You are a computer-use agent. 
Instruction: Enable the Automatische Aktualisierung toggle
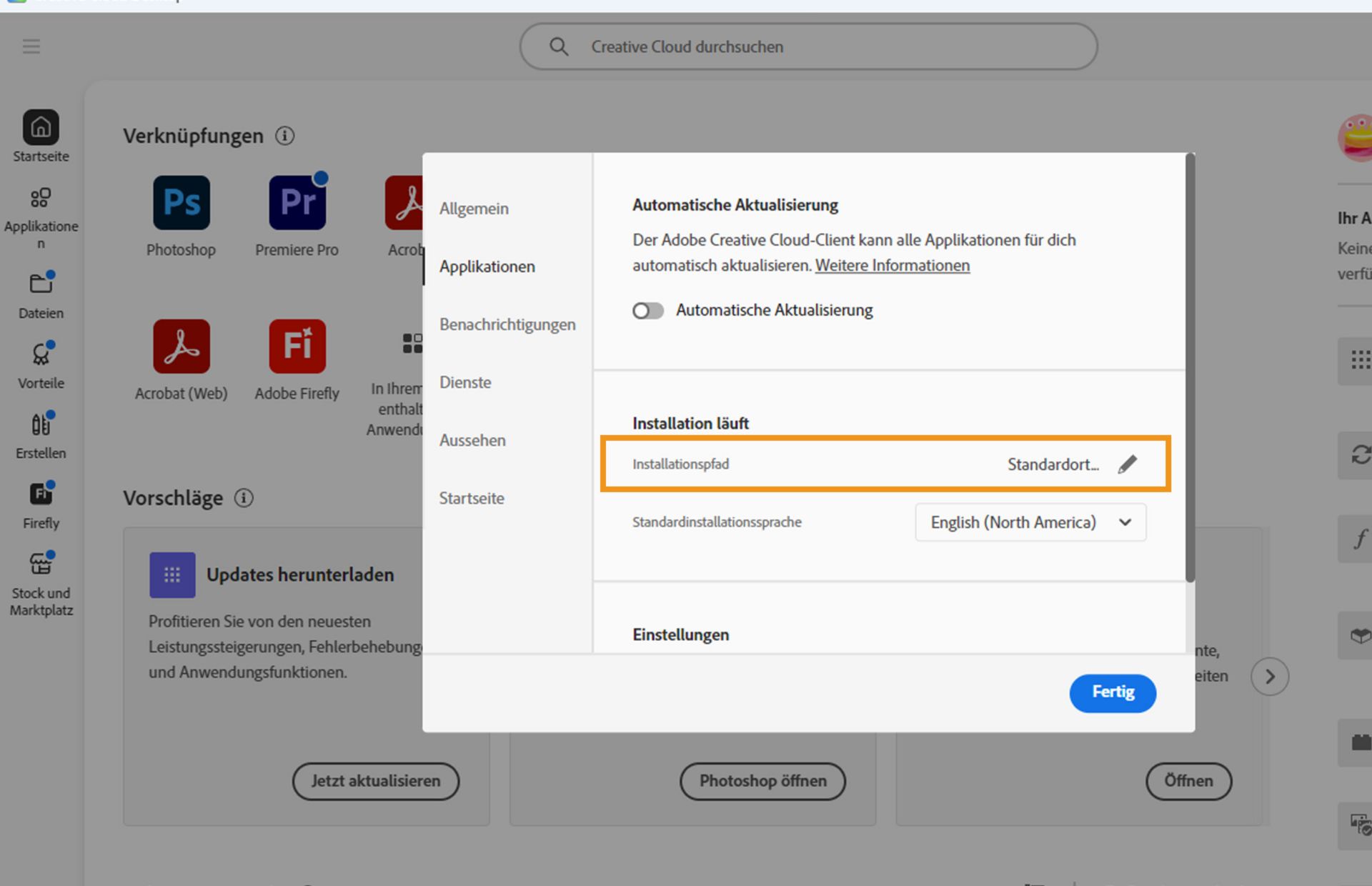point(648,311)
